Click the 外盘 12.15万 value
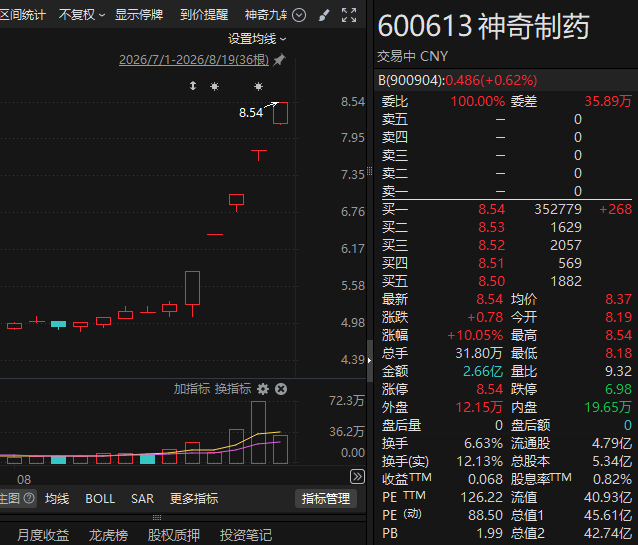 pos(479,407)
